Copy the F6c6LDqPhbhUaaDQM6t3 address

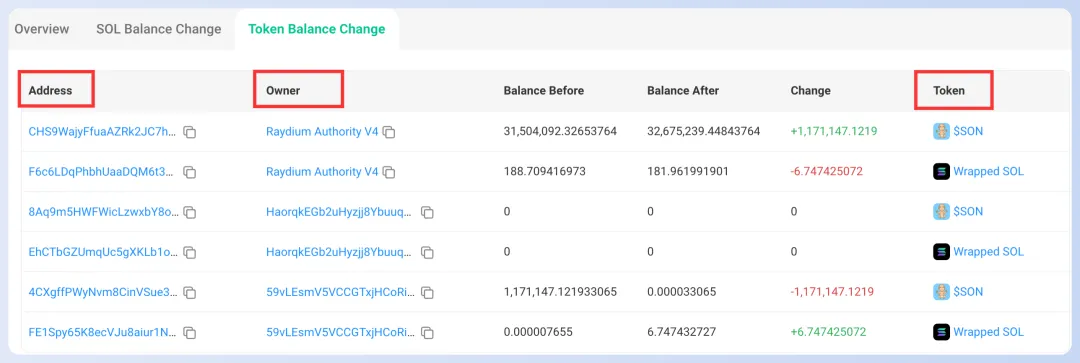(x=189, y=172)
